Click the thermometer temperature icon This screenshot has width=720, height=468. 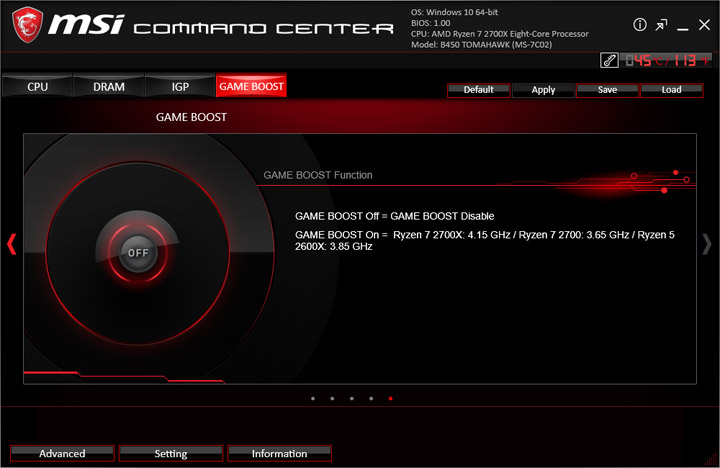[x=609, y=60]
